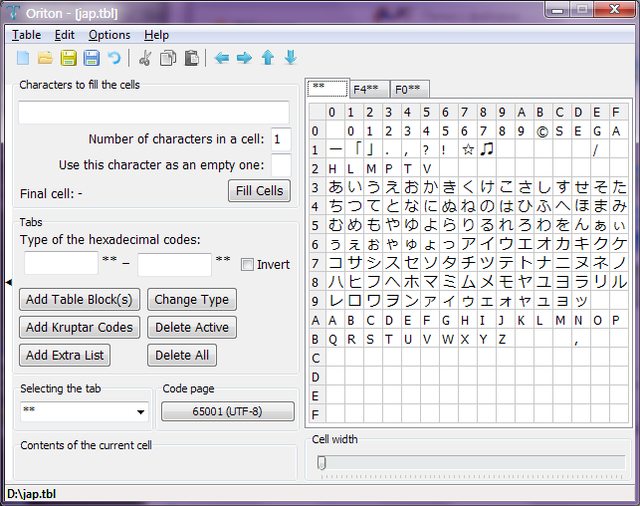
Task: Switch to the ** tab
Action: 328,88
